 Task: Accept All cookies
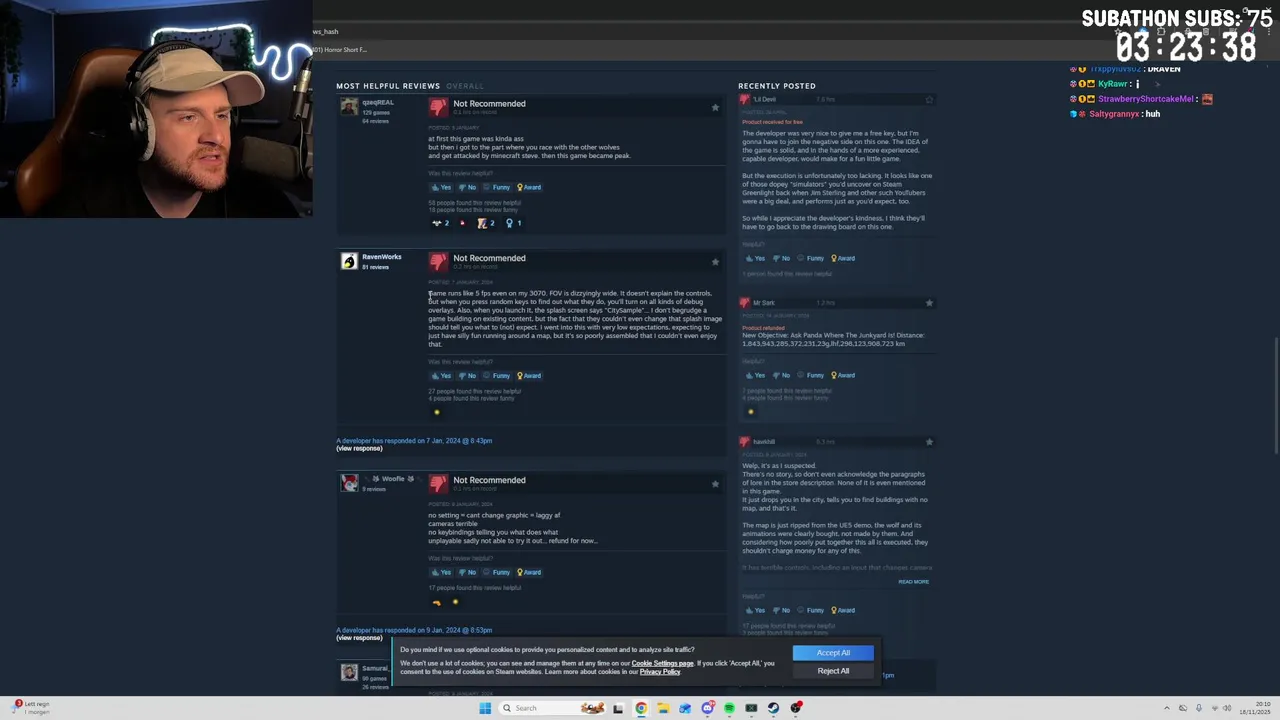click(x=833, y=653)
